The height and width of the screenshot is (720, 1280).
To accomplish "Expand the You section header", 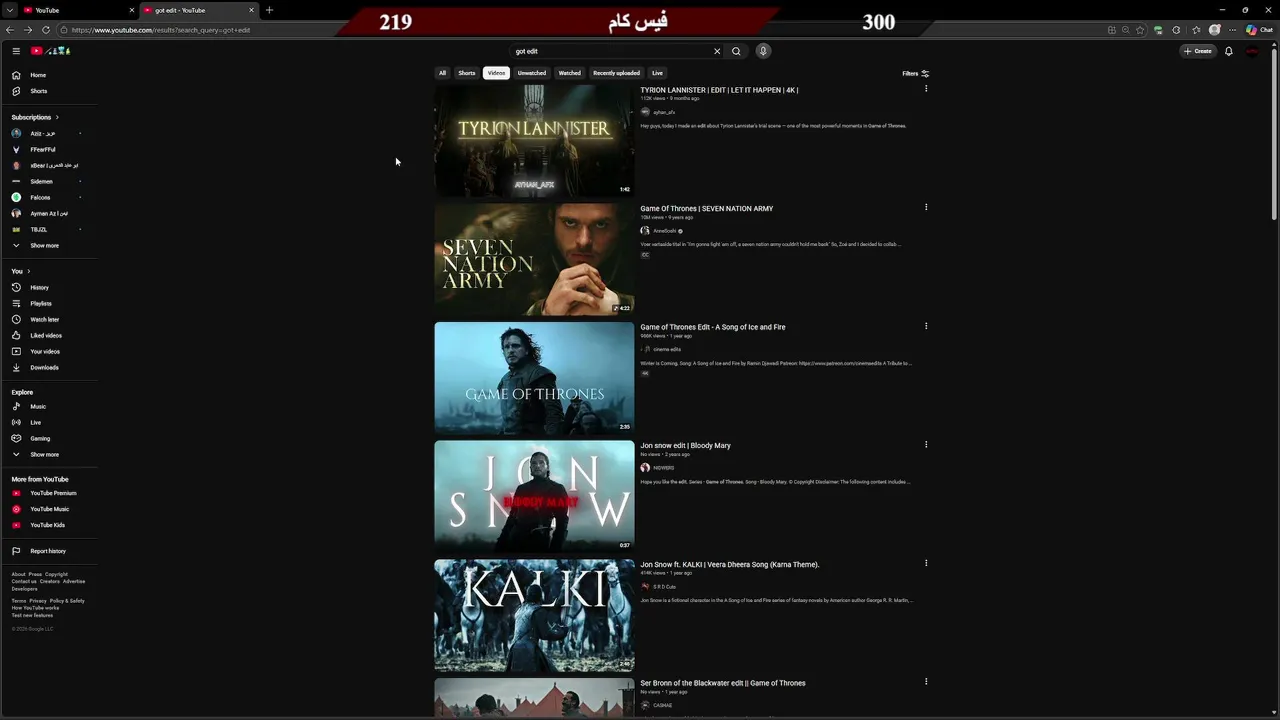I will [x=21, y=271].
